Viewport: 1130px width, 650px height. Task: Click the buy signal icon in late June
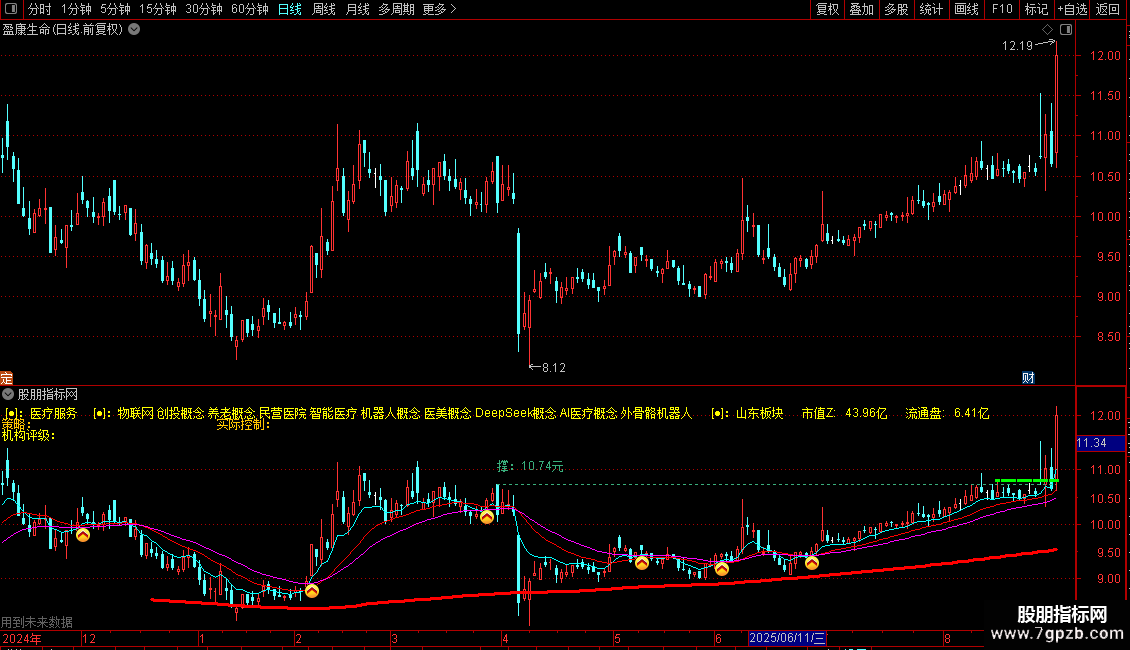click(x=812, y=563)
